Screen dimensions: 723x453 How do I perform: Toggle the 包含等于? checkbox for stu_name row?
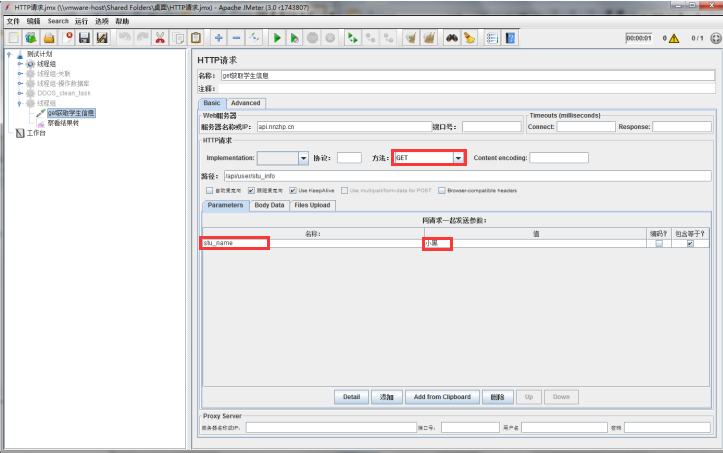click(x=690, y=244)
